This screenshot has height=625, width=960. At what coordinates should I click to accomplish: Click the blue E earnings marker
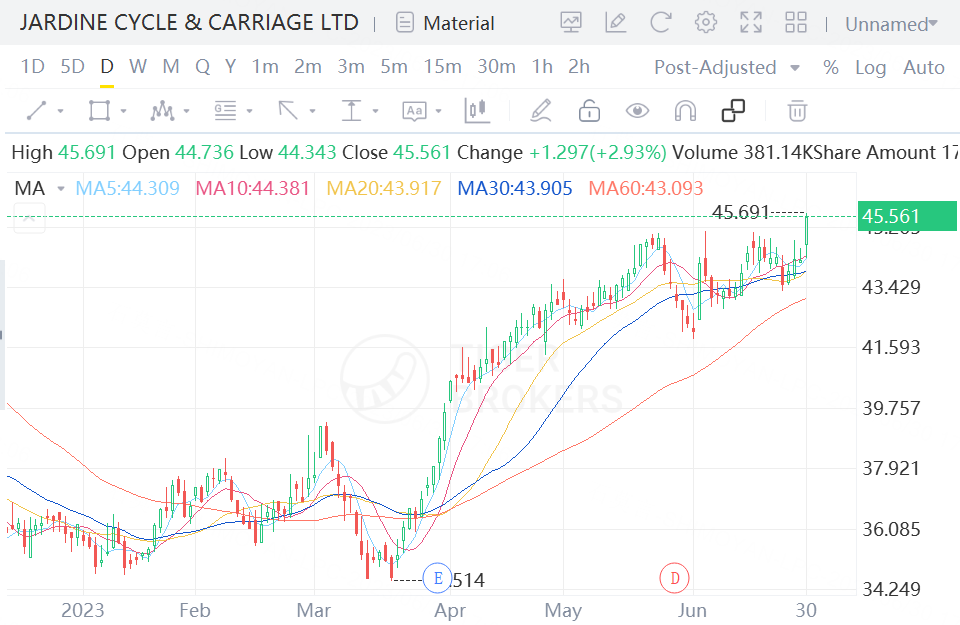click(437, 578)
